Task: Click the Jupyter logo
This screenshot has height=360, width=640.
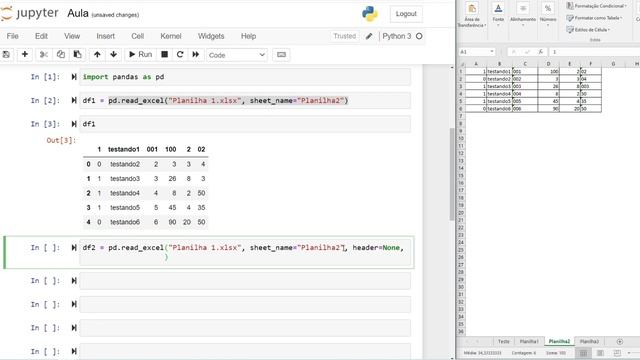Action: pos(29,13)
